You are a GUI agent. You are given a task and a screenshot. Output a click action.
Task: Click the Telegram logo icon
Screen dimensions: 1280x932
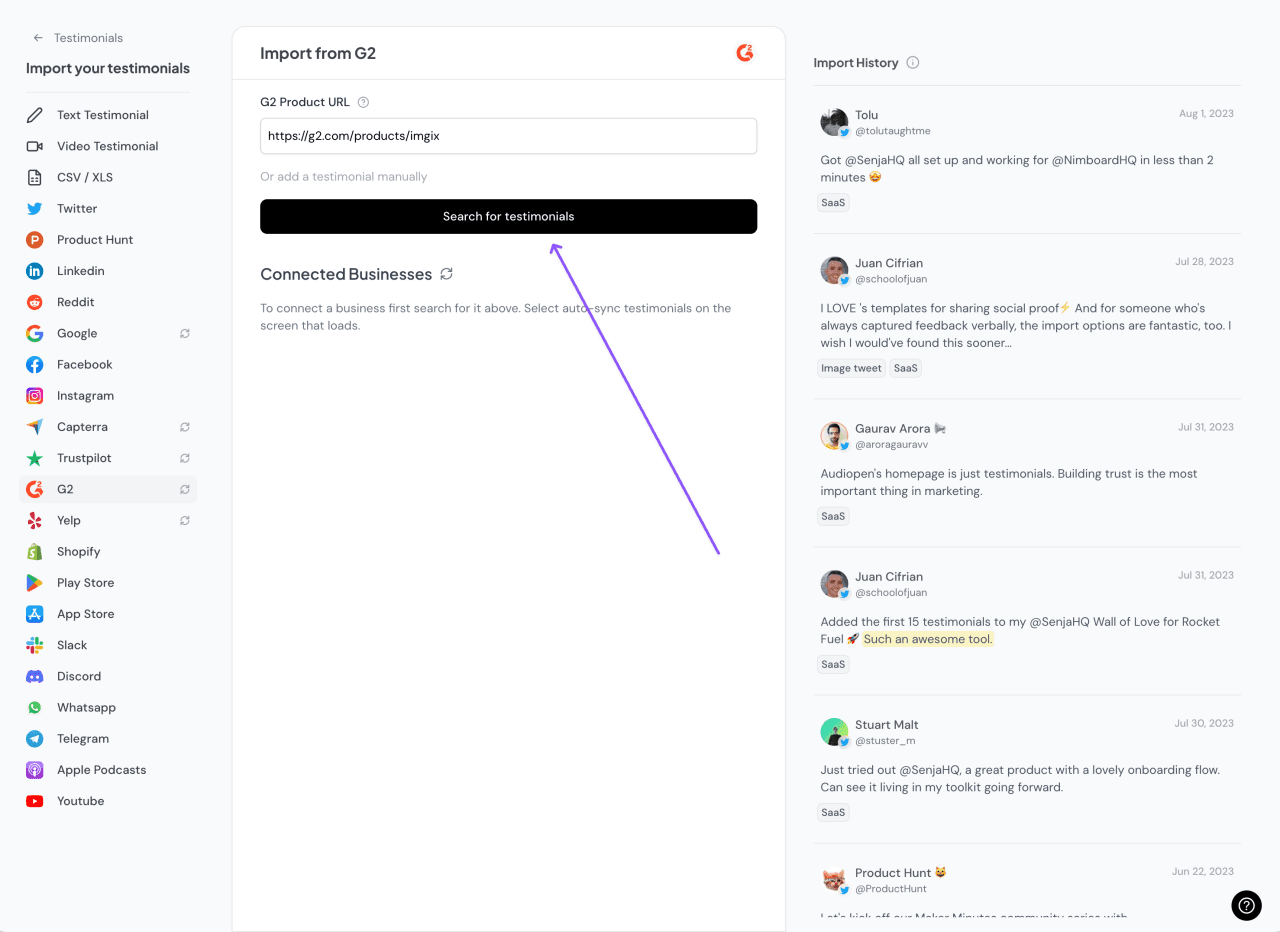(35, 739)
